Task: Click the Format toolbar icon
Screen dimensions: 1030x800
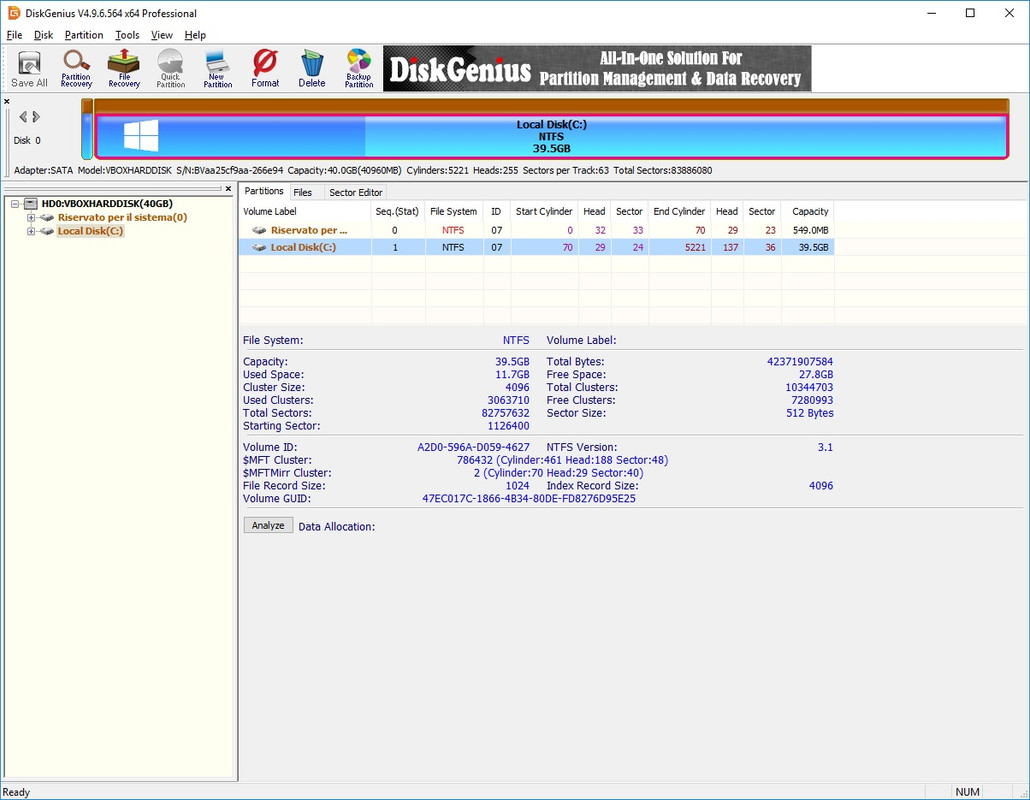Action: pyautogui.click(x=265, y=69)
